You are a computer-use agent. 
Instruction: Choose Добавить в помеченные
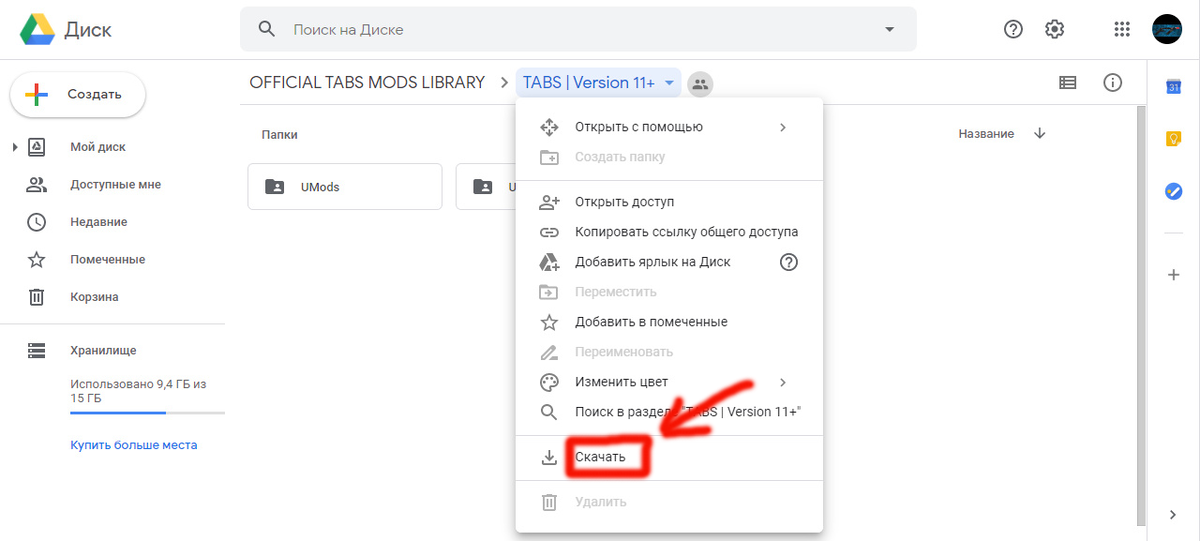tap(669, 322)
